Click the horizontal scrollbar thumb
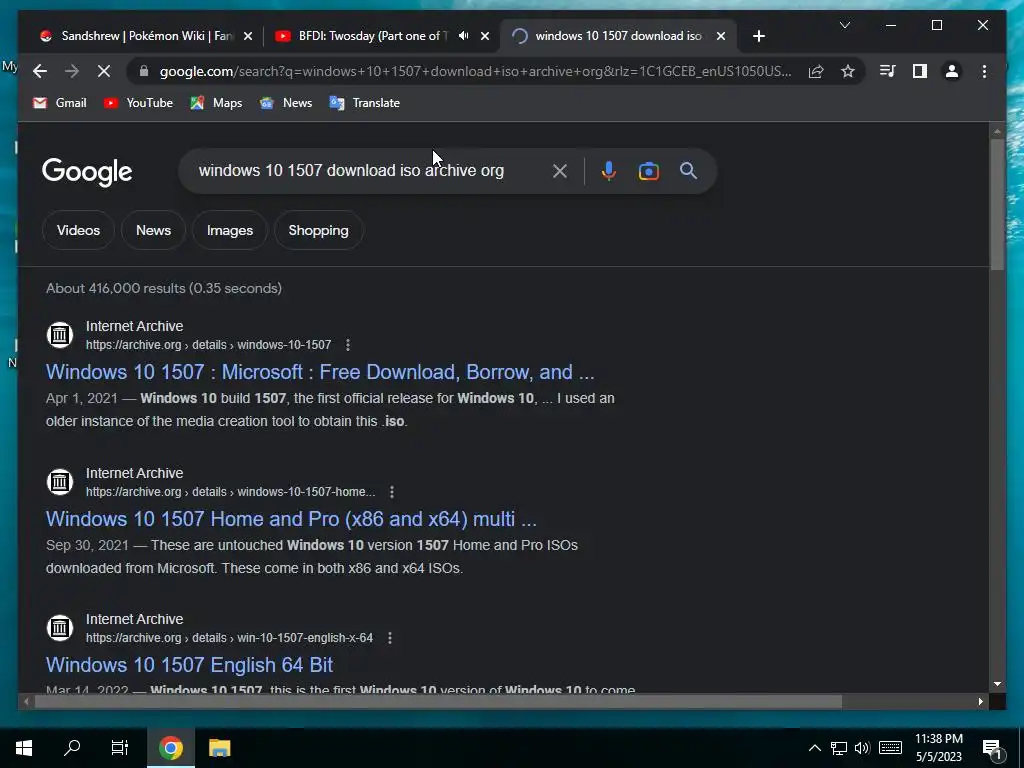The width and height of the screenshot is (1024, 768). pyautogui.click(x=438, y=702)
